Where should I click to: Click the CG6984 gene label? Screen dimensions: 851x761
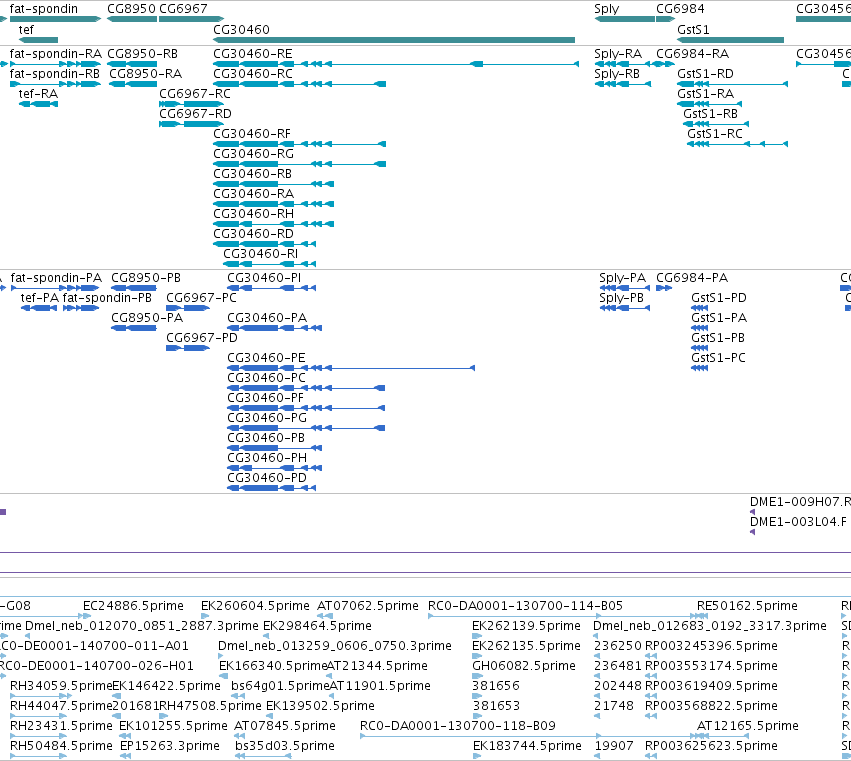pyautogui.click(x=680, y=9)
